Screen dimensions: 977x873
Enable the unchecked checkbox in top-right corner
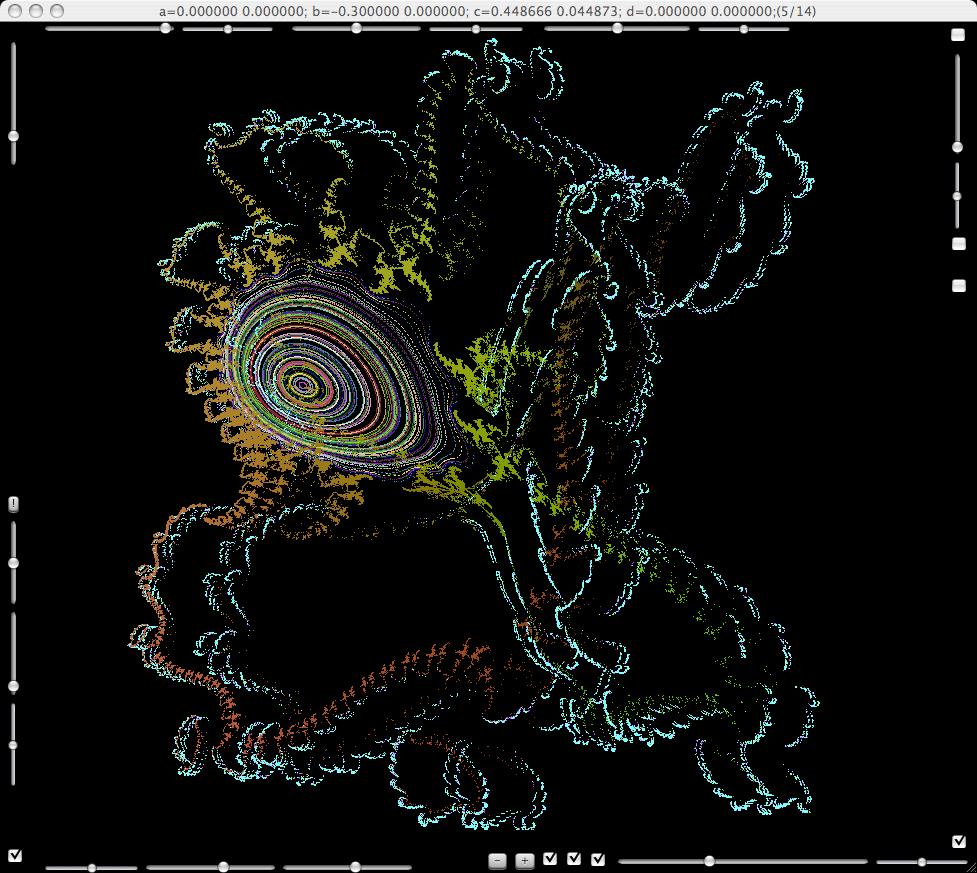[x=958, y=34]
